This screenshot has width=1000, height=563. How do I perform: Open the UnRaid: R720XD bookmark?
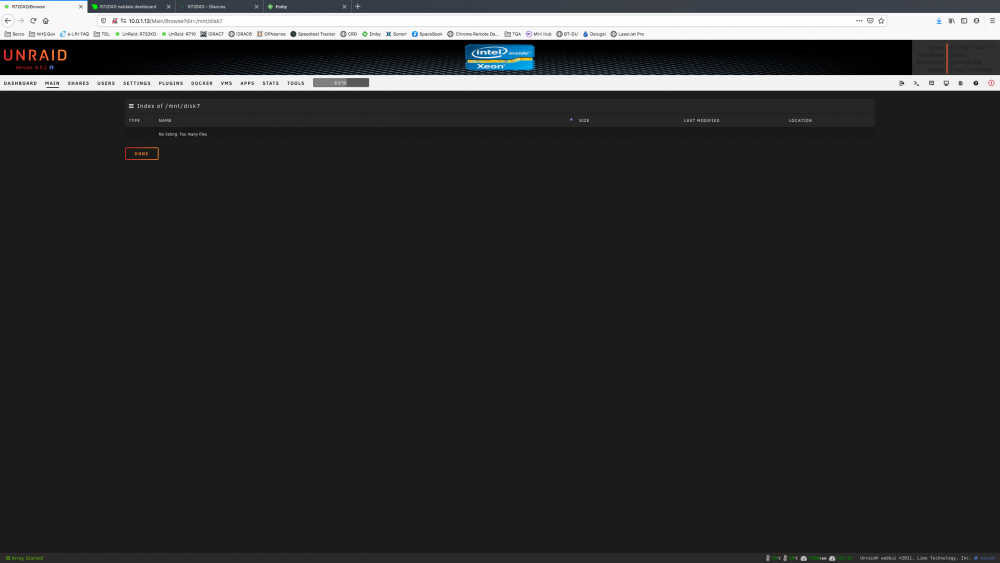[135, 34]
